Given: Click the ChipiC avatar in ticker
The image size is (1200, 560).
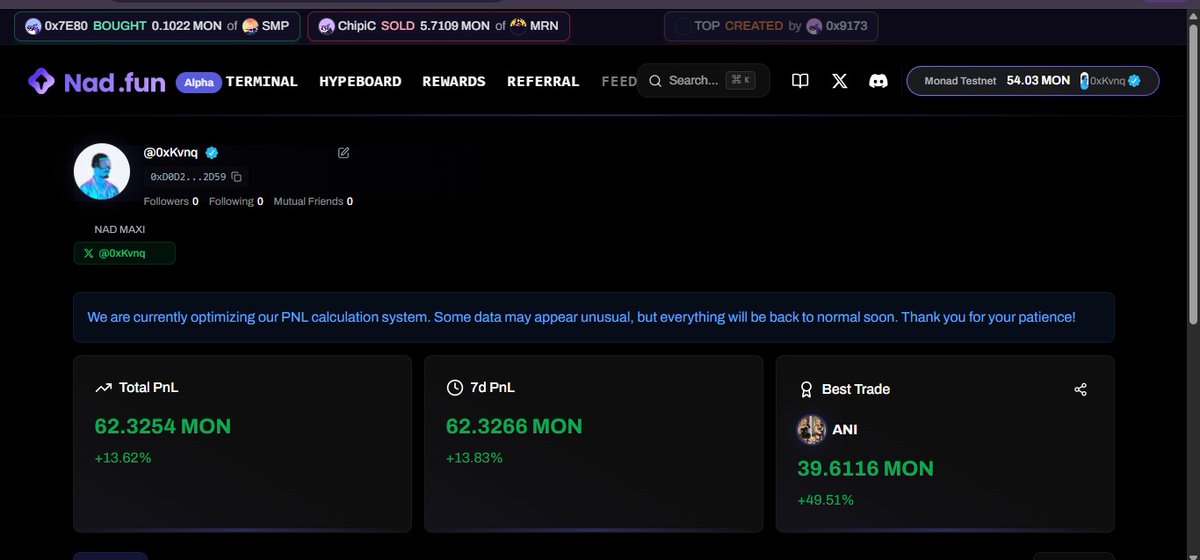Looking at the screenshot, I should tap(326, 26).
